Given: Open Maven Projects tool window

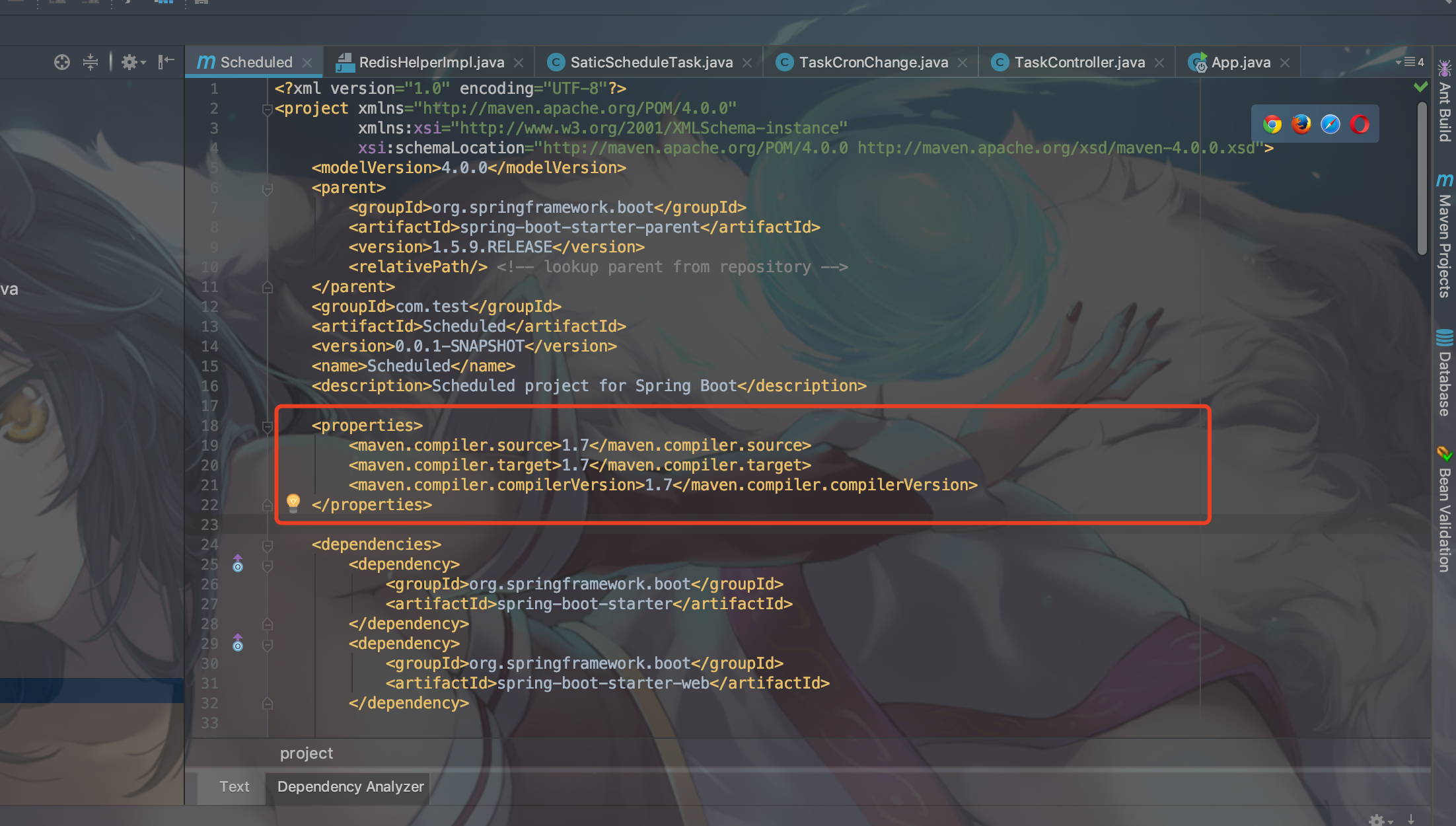Looking at the screenshot, I should (1445, 235).
